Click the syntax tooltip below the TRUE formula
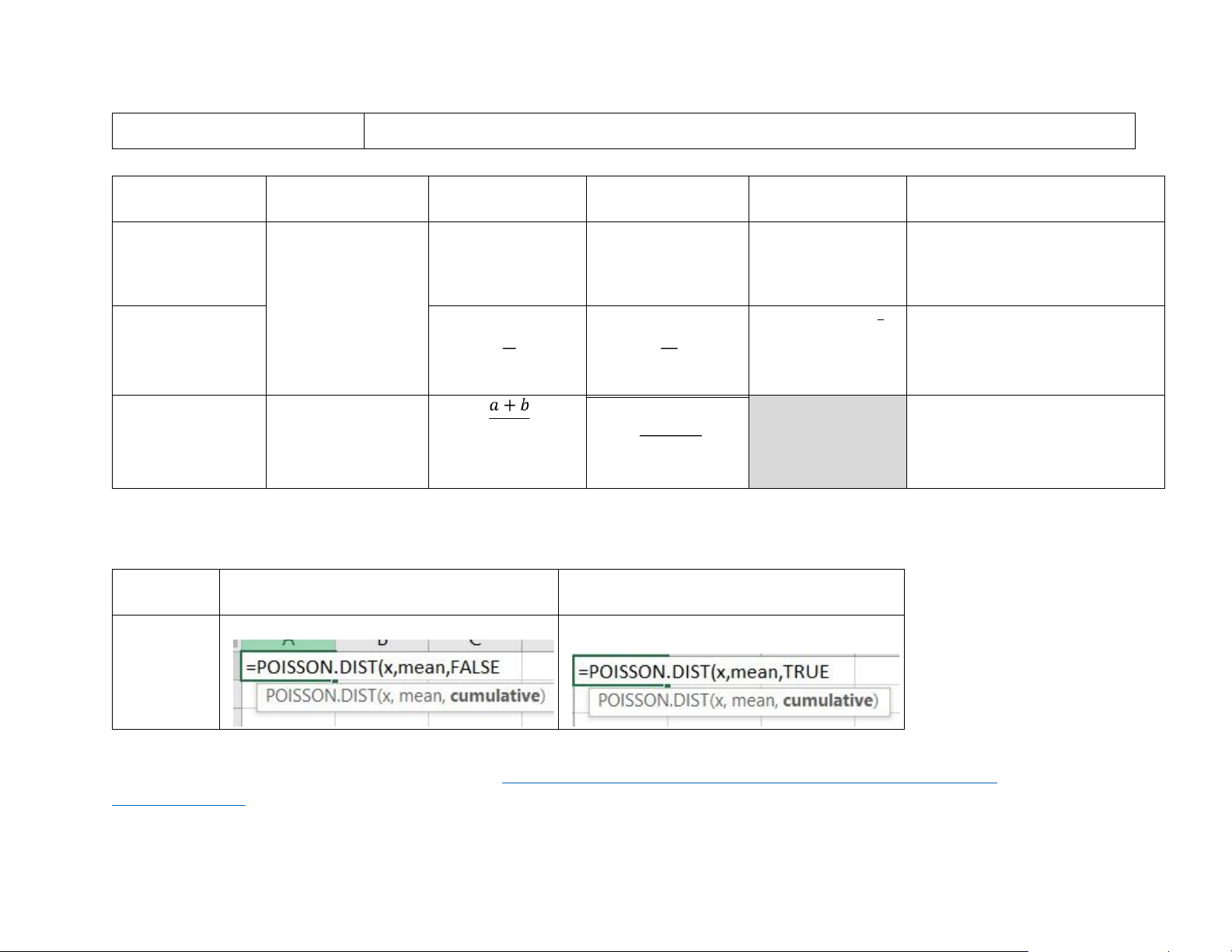The image size is (1232, 952). 737,701
